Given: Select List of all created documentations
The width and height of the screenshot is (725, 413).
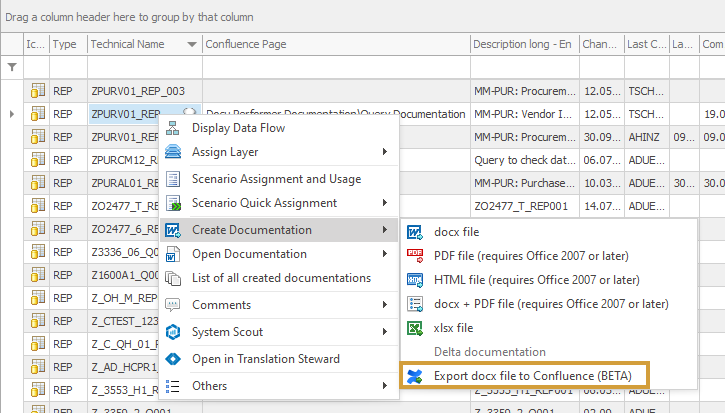Looking at the screenshot, I should pyautogui.click(x=281, y=278).
